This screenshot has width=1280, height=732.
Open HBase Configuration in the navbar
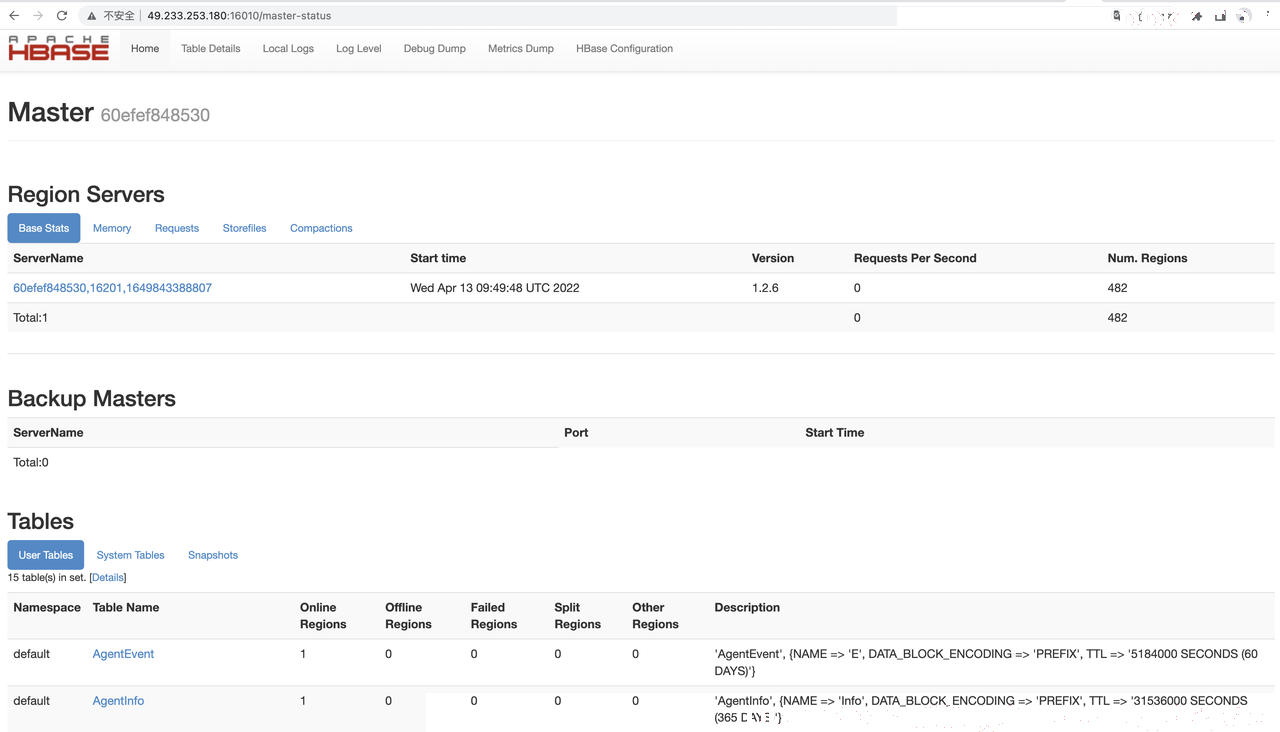(x=624, y=49)
